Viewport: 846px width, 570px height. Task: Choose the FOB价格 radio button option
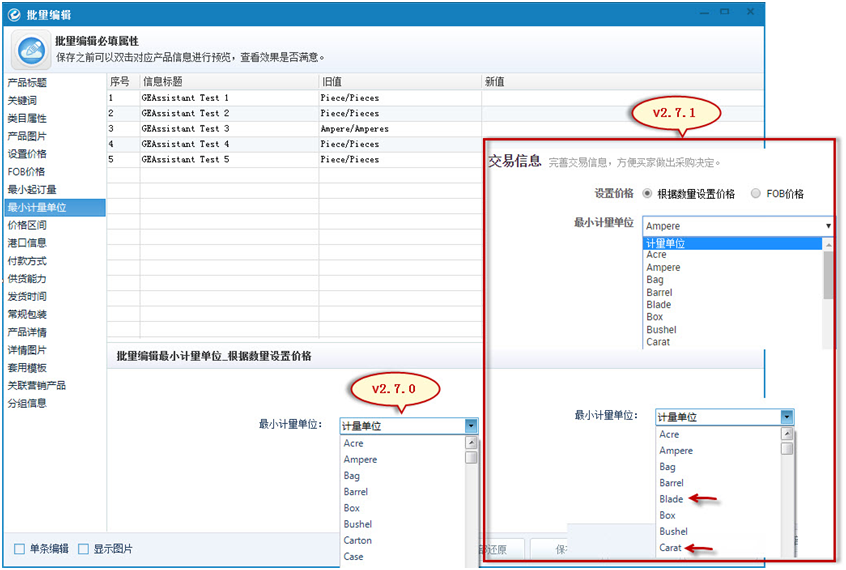coord(755,194)
